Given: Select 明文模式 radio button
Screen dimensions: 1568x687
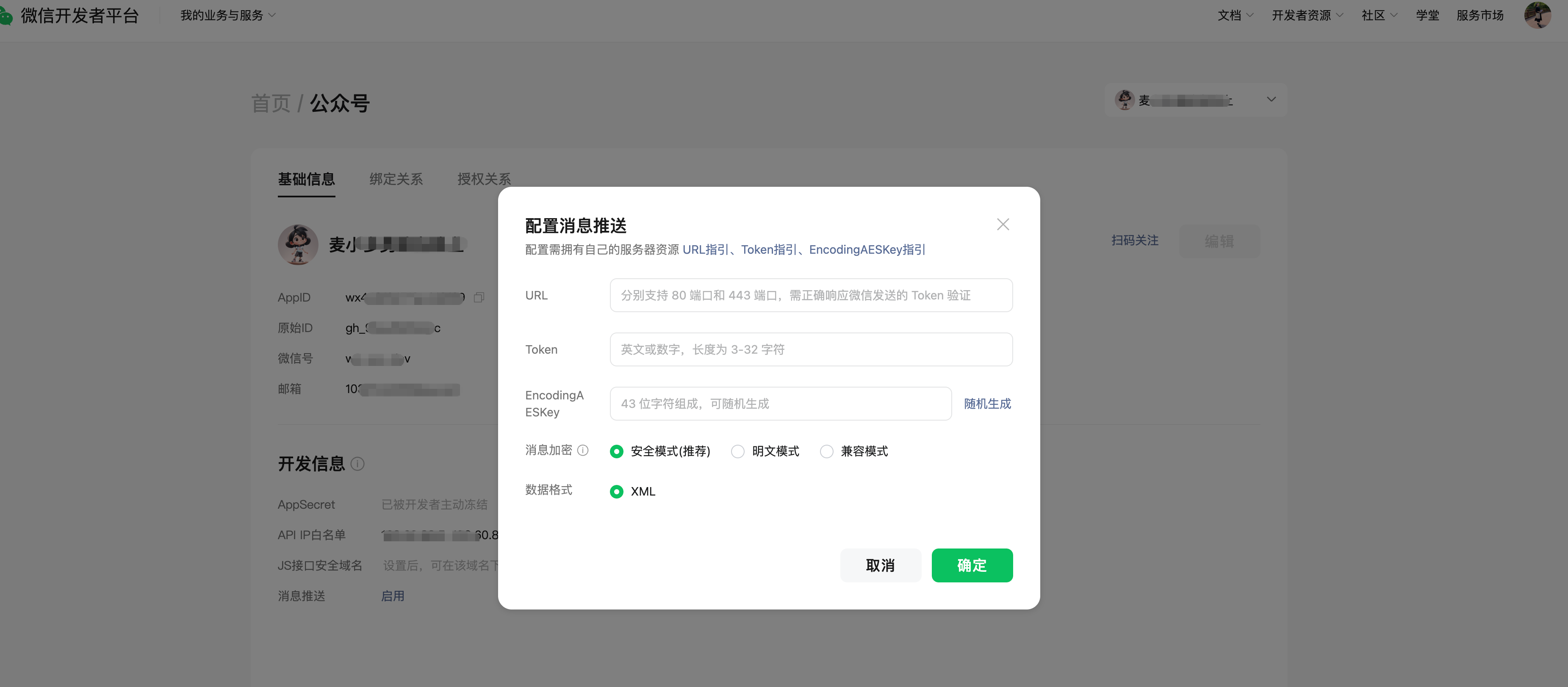Looking at the screenshot, I should 738,452.
